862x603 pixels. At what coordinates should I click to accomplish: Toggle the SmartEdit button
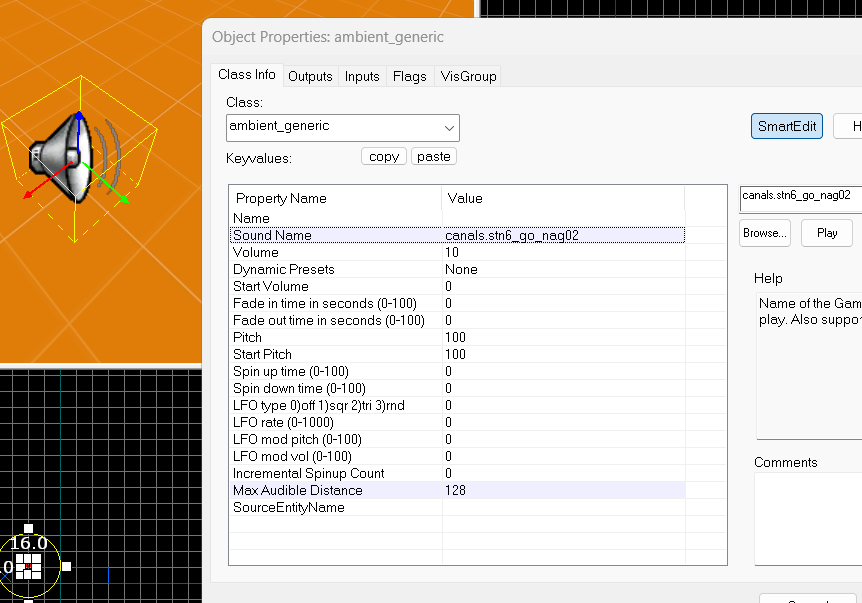point(786,126)
